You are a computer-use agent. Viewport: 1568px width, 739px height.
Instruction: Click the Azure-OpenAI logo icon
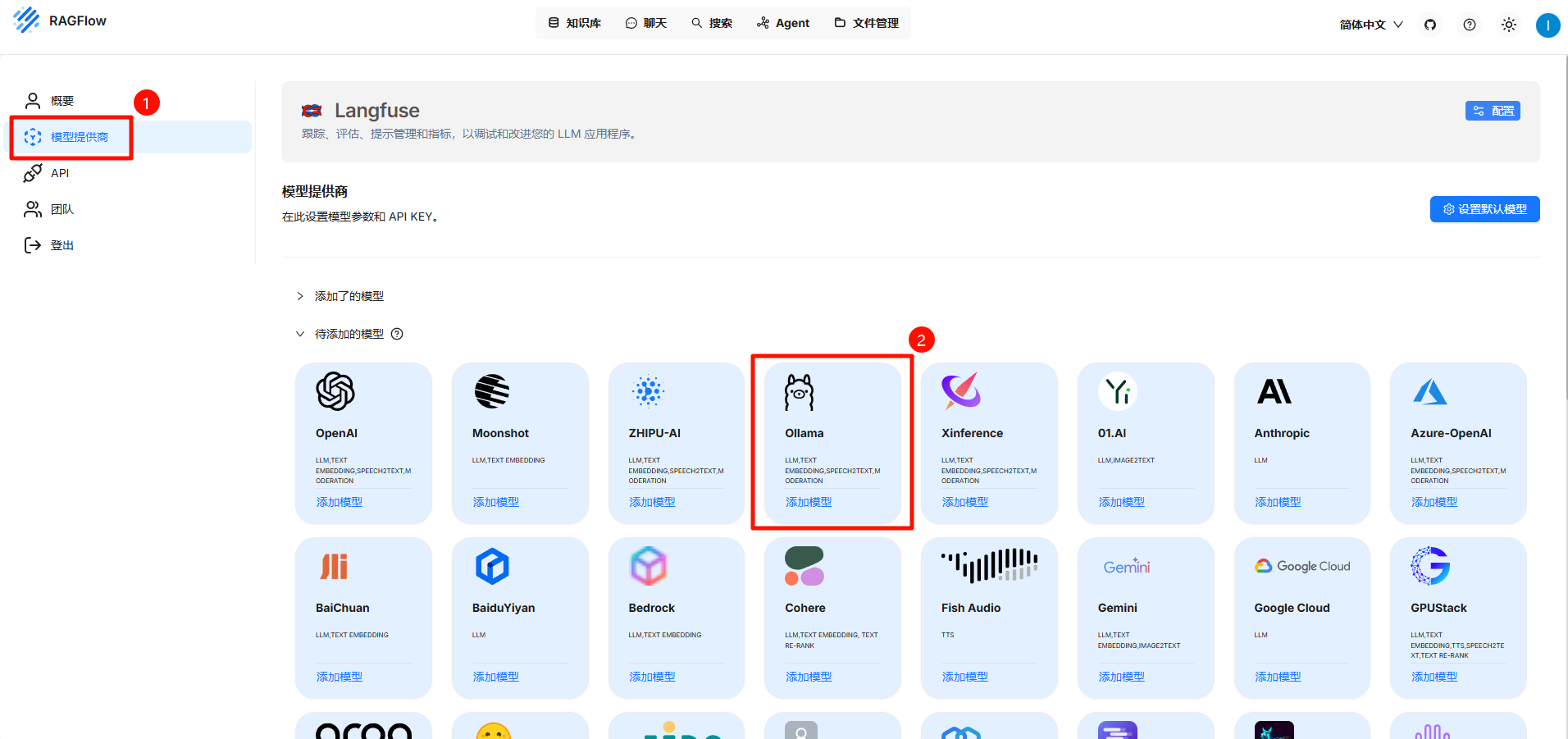point(1430,391)
